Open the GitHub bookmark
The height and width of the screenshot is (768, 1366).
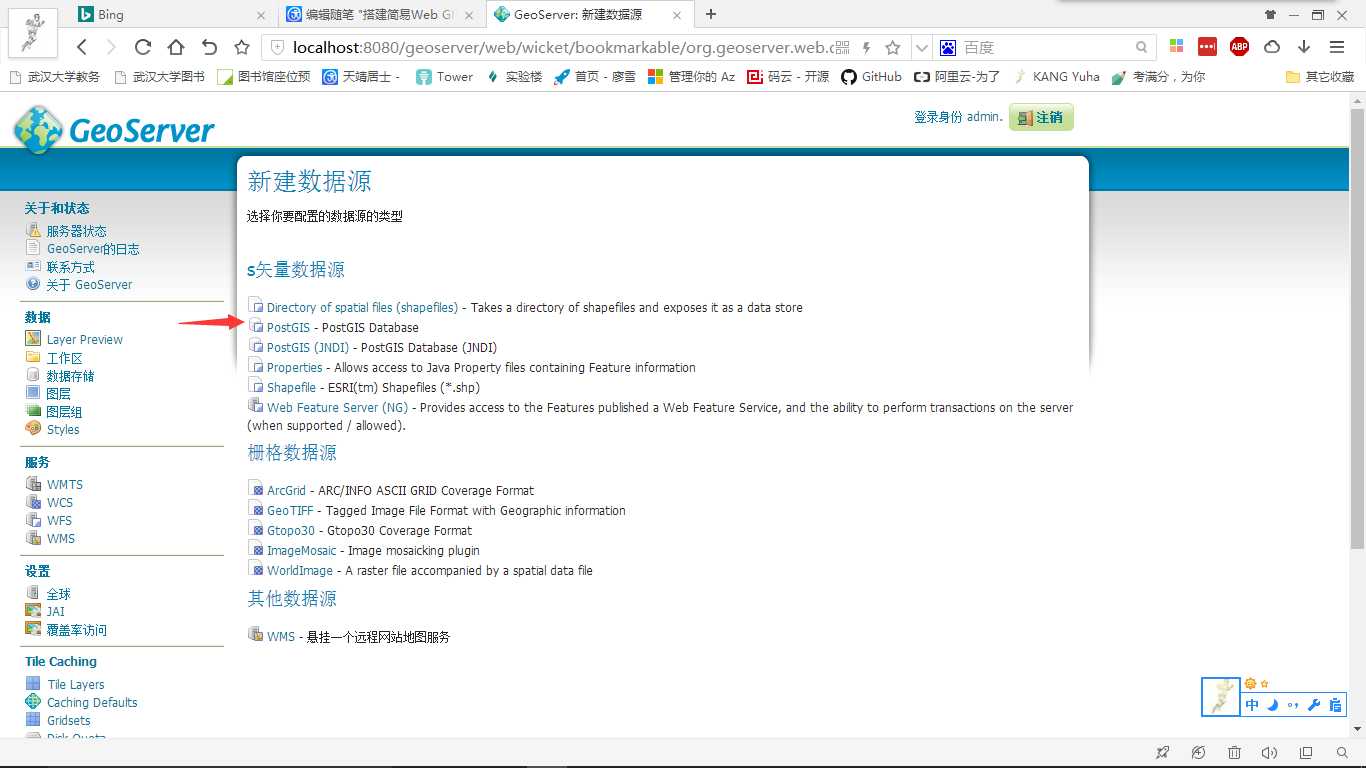tap(871, 77)
